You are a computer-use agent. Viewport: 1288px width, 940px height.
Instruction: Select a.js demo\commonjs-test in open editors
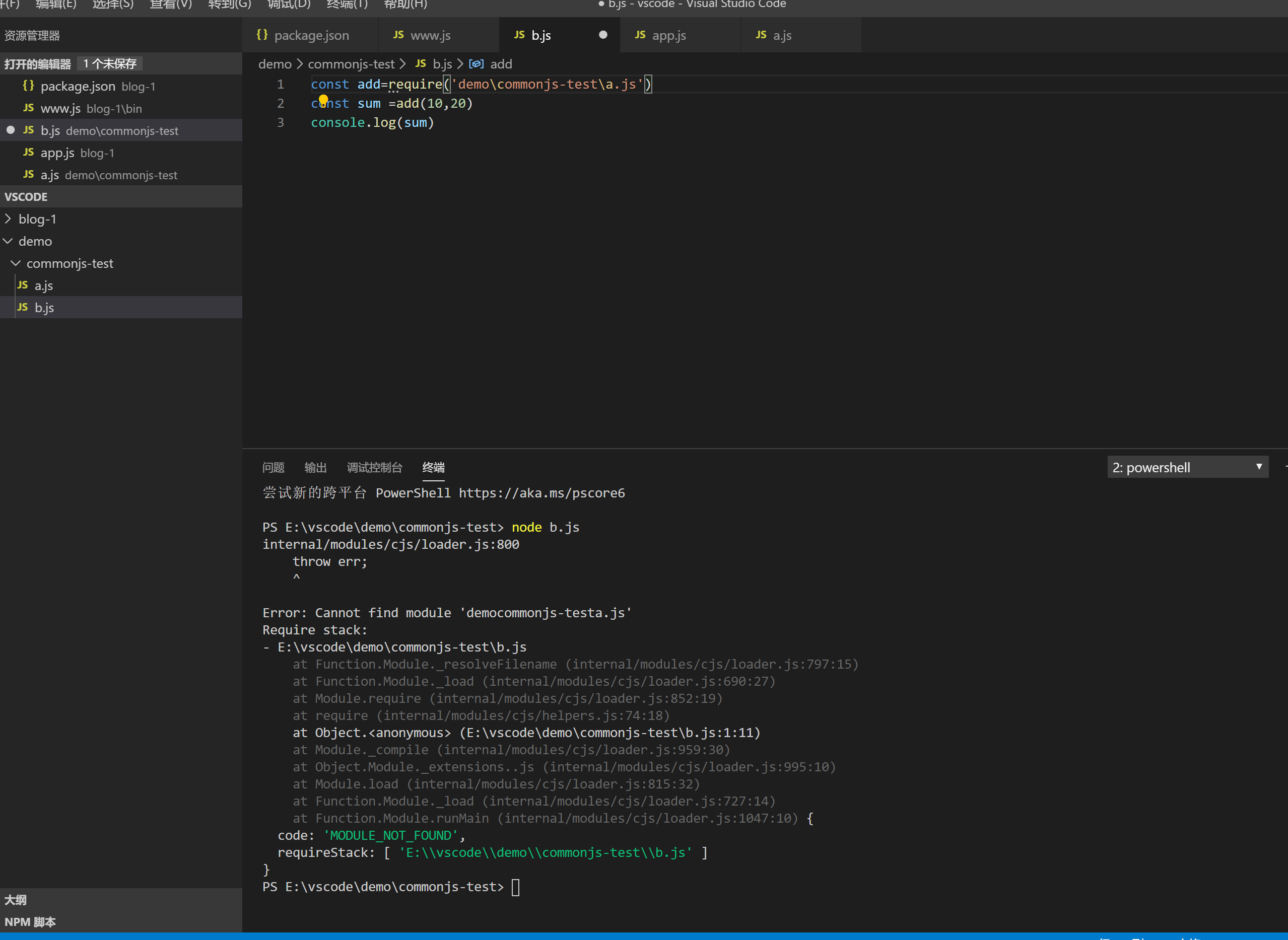tap(121, 175)
